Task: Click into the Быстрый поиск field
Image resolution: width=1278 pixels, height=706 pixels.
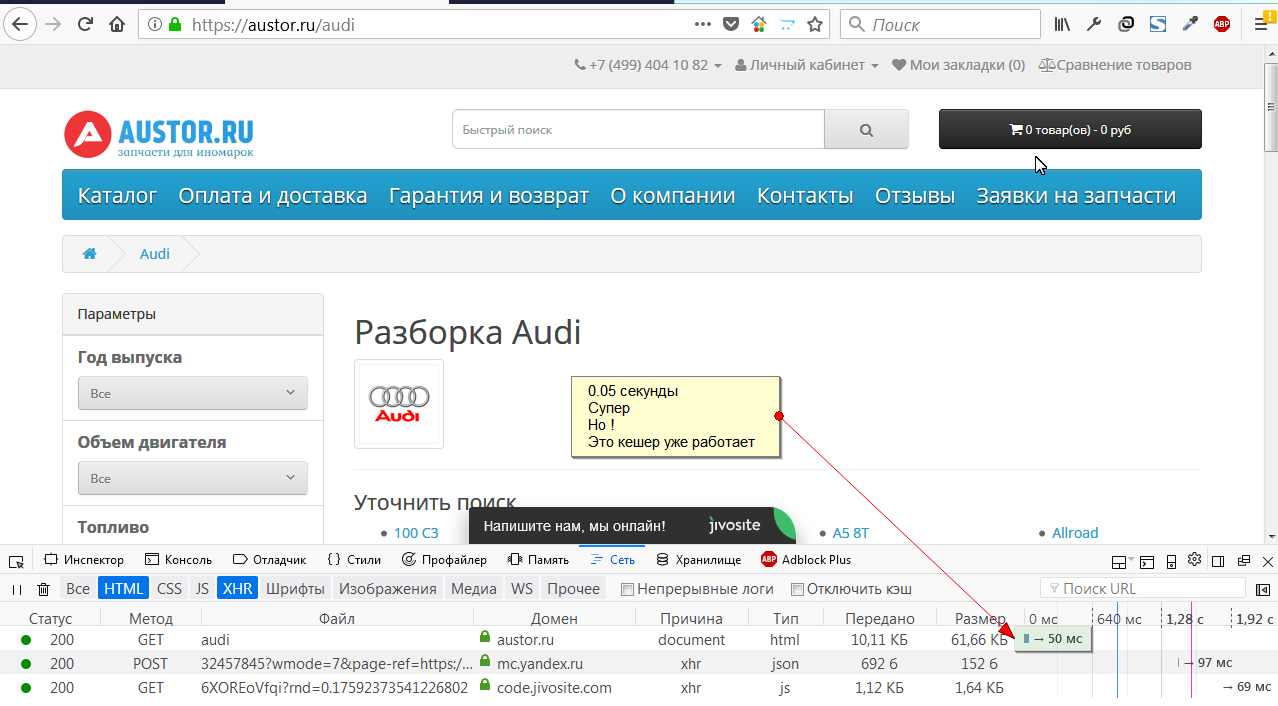Action: (x=638, y=130)
